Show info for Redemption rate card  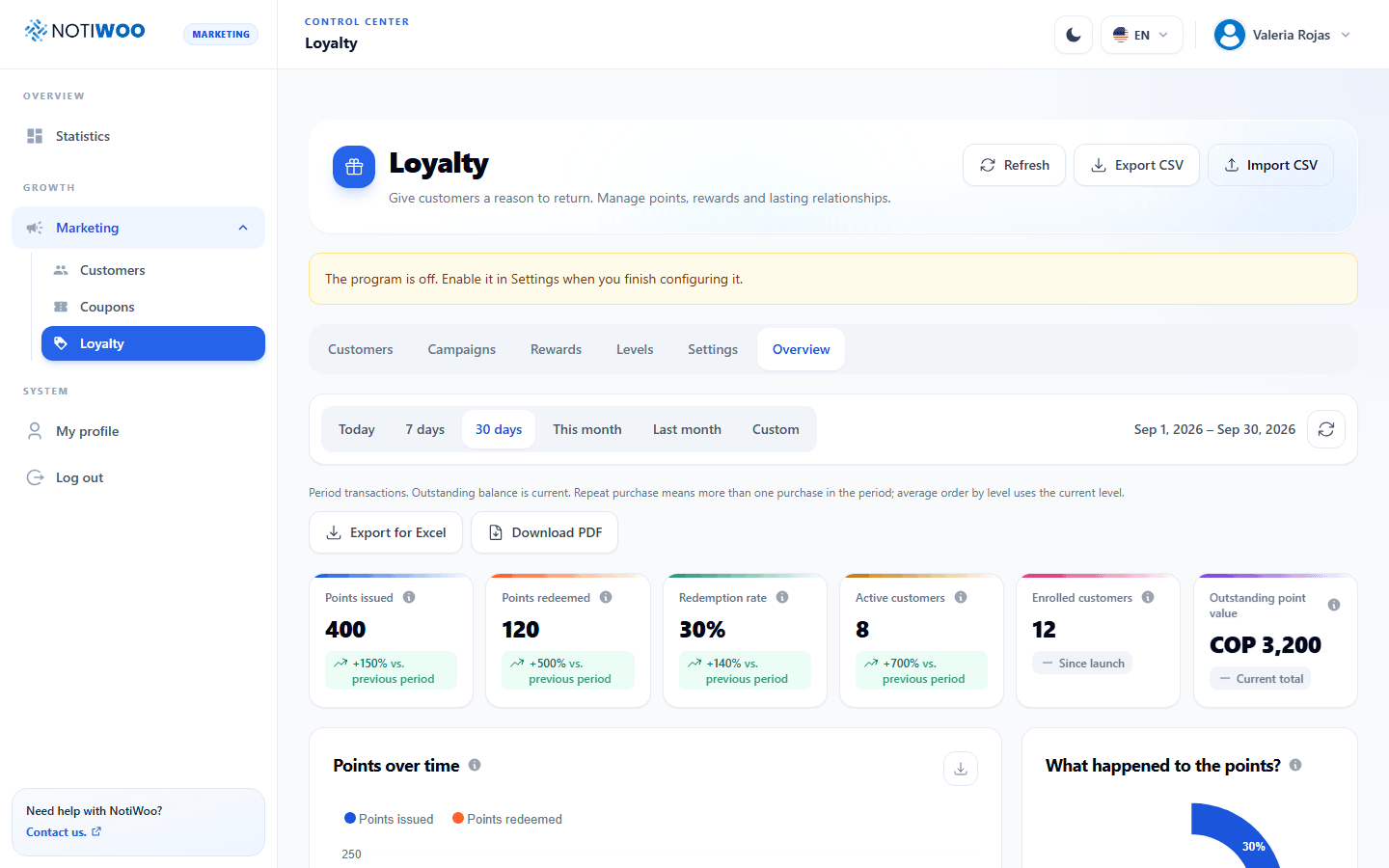pyautogui.click(x=782, y=597)
